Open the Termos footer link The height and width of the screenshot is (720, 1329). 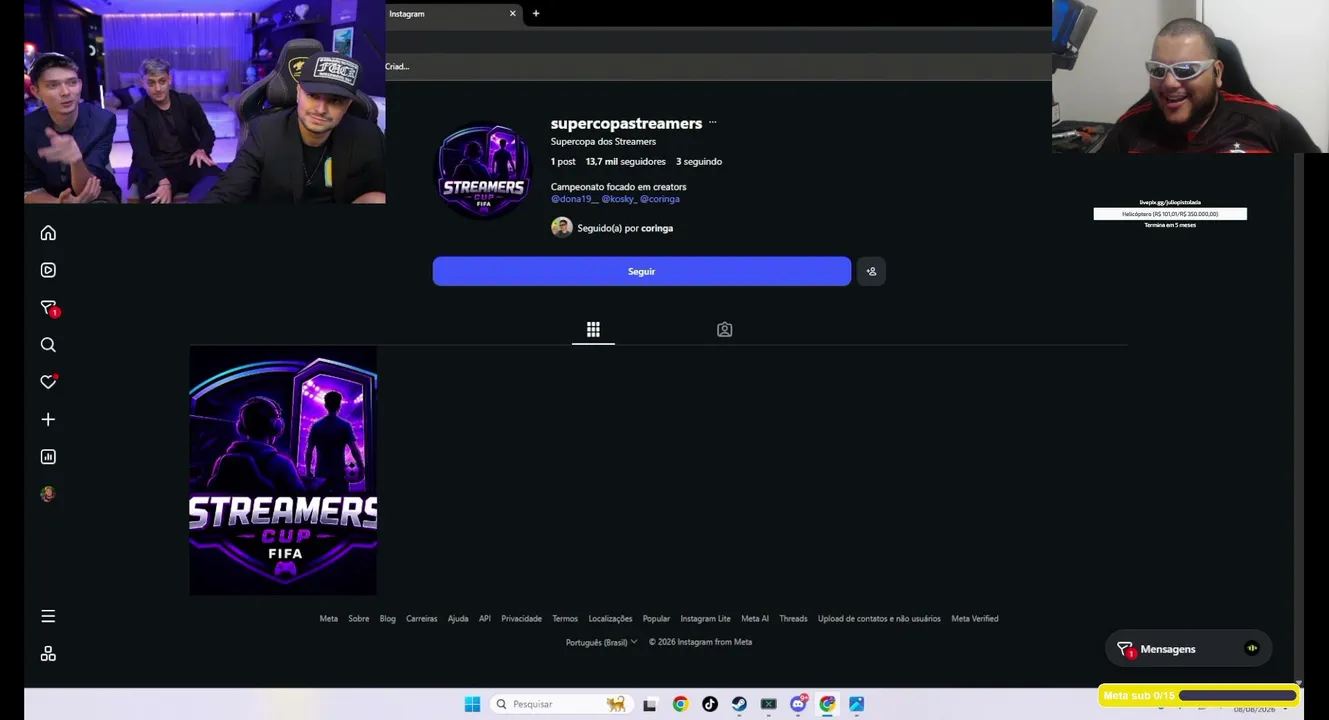pos(565,619)
